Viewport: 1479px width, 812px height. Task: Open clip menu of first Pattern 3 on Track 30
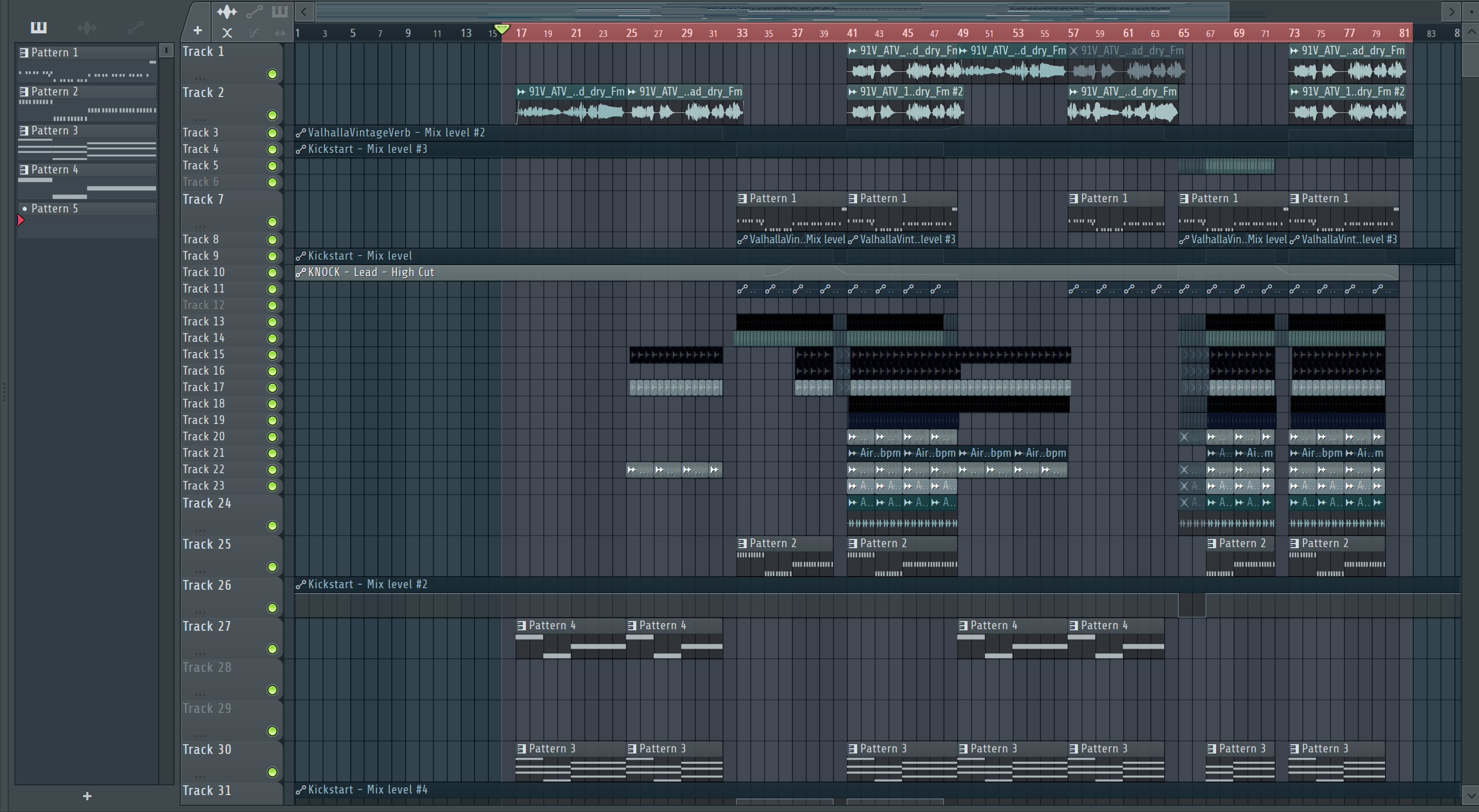click(x=521, y=749)
